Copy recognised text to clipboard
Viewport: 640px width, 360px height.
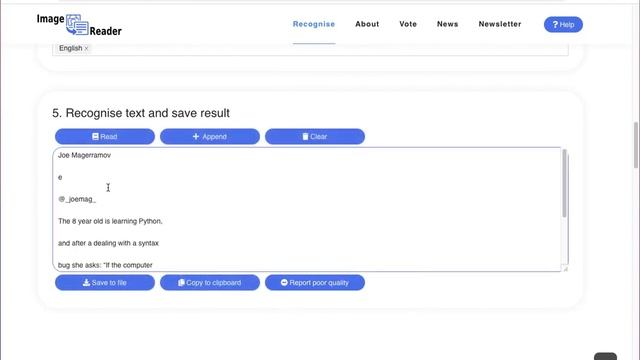tap(210, 282)
